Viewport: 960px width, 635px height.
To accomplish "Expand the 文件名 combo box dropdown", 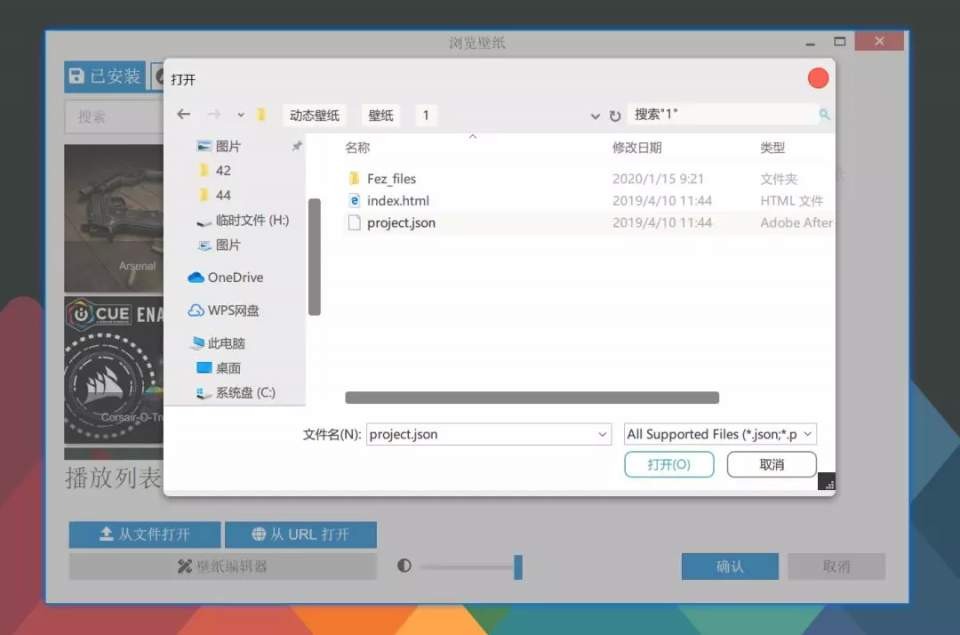I will pyautogui.click(x=602, y=434).
